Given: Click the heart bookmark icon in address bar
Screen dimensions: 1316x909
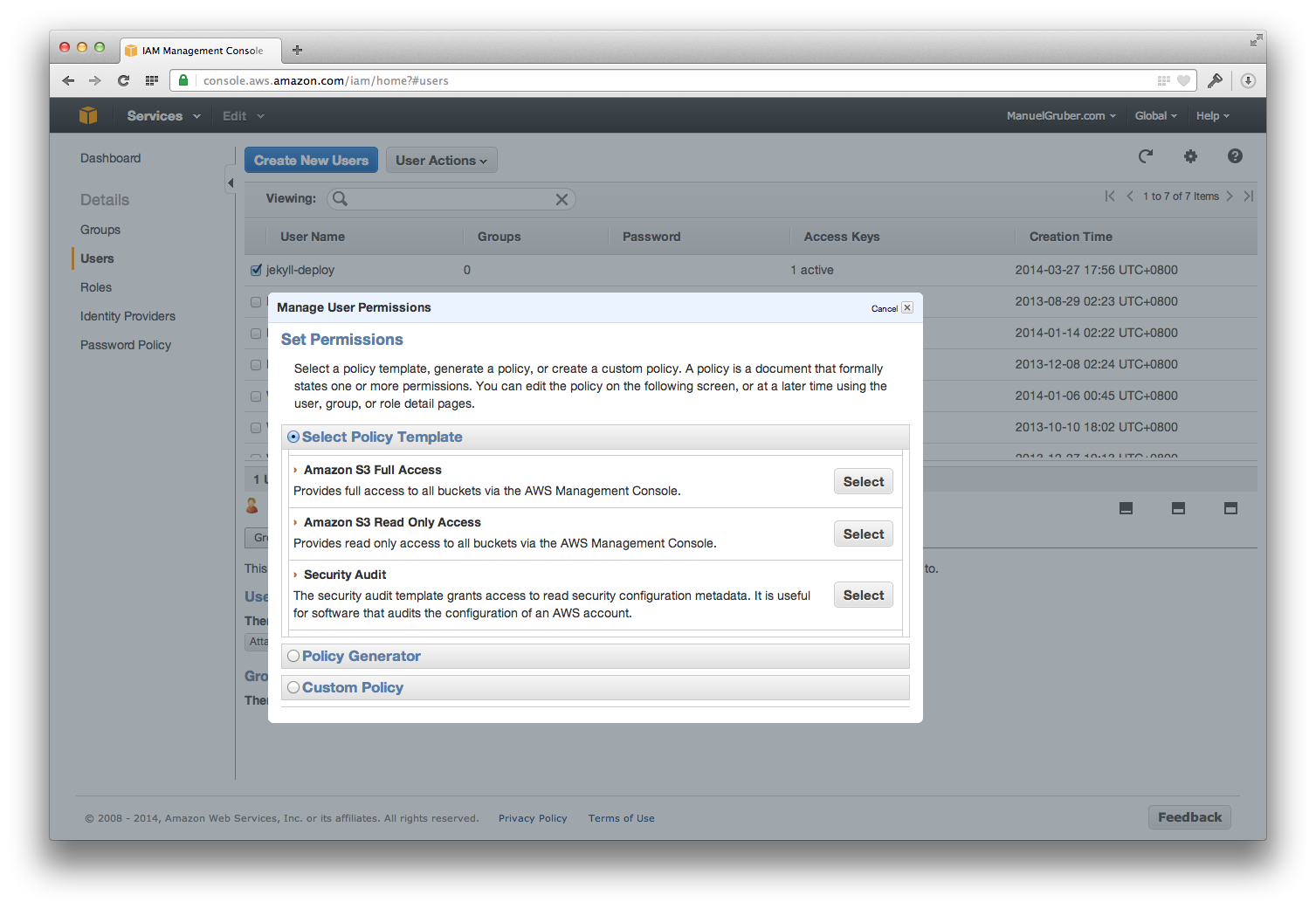Looking at the screenshot, I should click(x=1183, y=80).
